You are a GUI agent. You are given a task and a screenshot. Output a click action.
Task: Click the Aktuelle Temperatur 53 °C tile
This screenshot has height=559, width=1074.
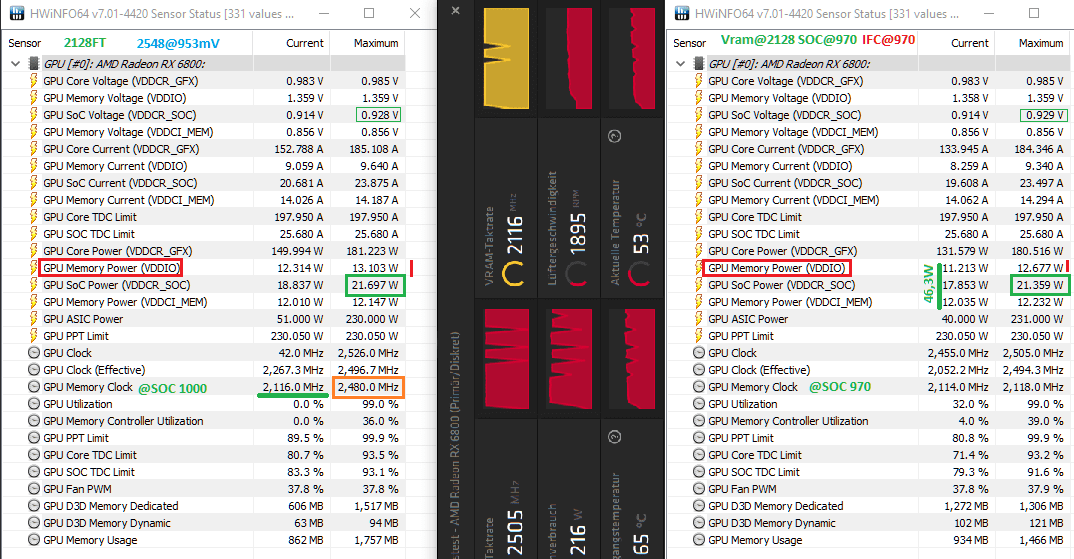coord(632,208)
